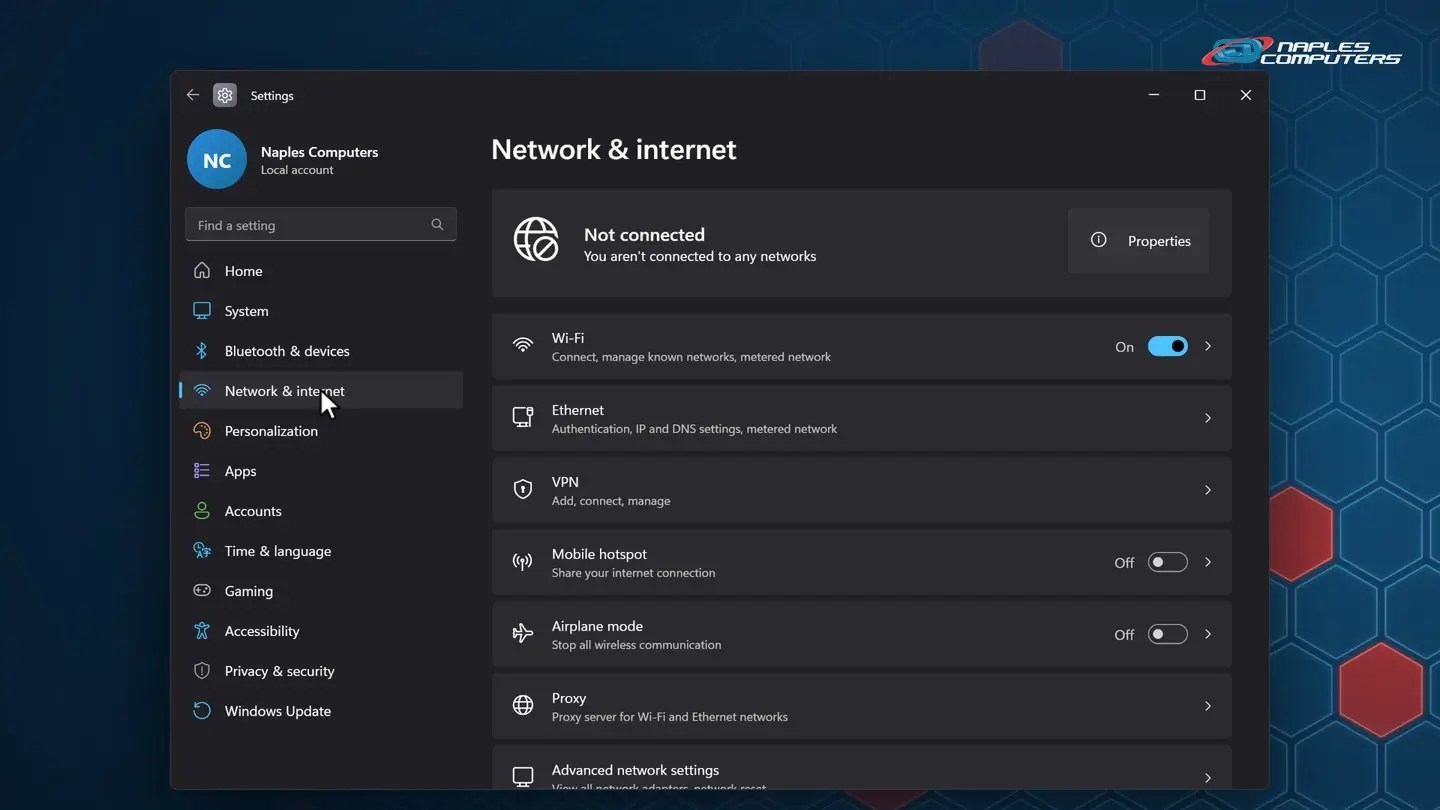Click the NC profile avatar
This screenshot has width=1440, height=810.
tap(217, 160)
